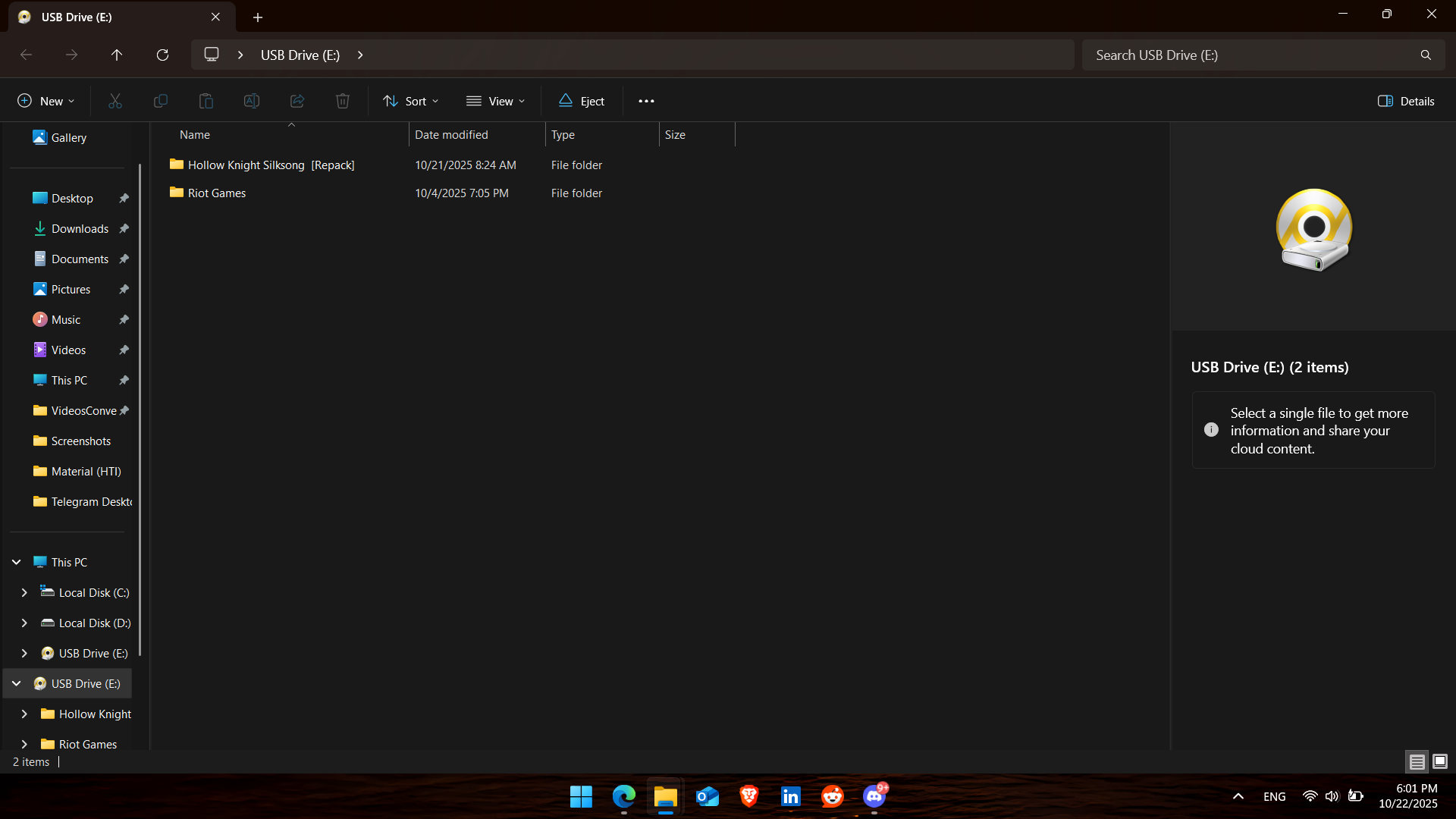Collapse the This PC tree node
Viewport: 1456px width, 819px height.
coord(17,562)
